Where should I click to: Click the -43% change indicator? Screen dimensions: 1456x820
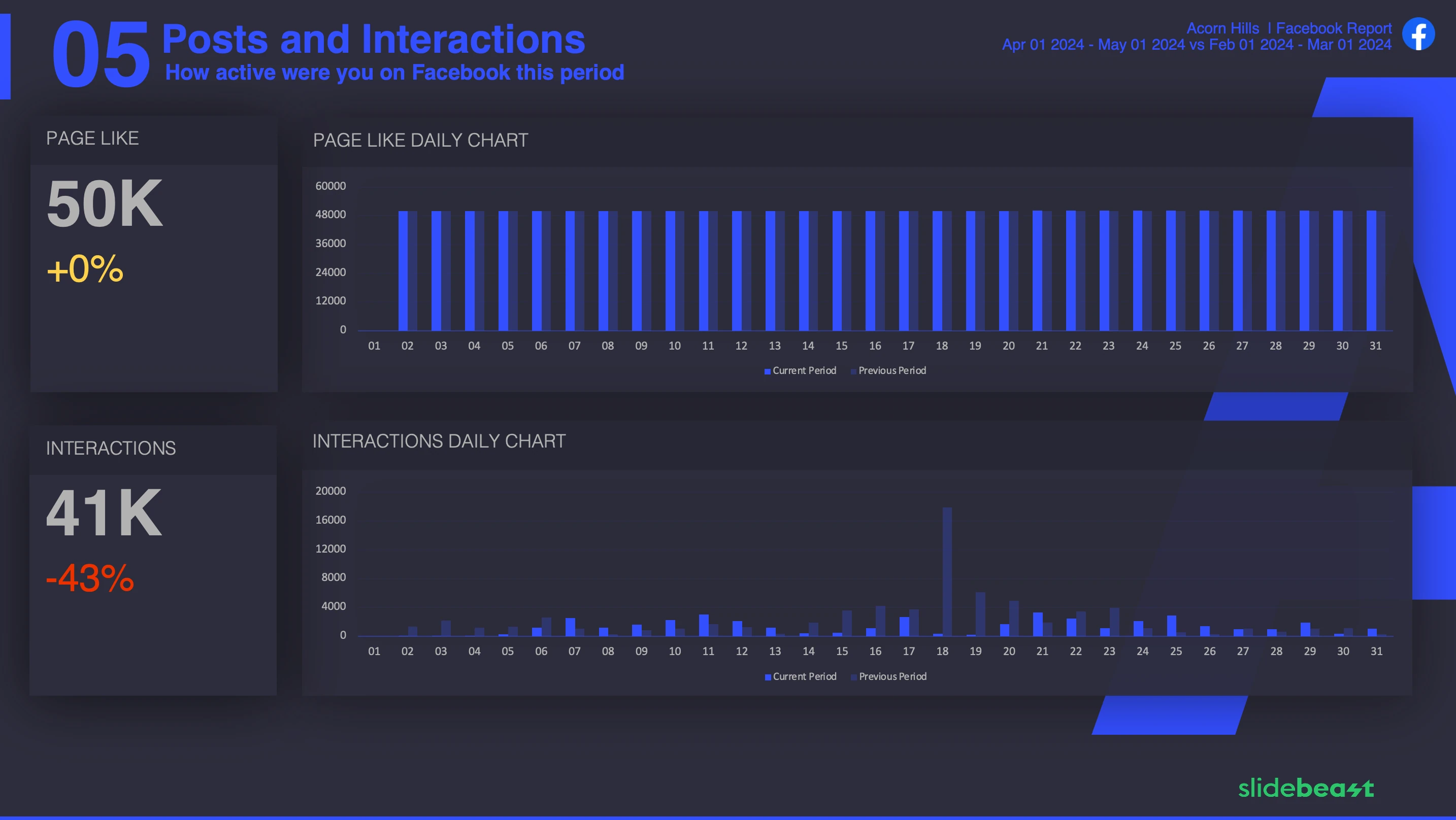(x=90, y=578)
